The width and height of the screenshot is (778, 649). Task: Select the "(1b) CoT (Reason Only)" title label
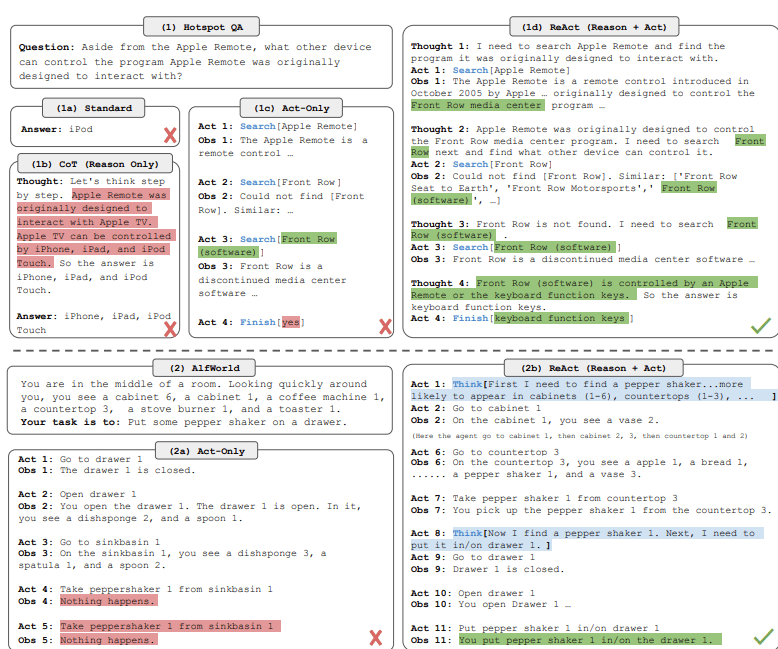(x=95, y=164)
